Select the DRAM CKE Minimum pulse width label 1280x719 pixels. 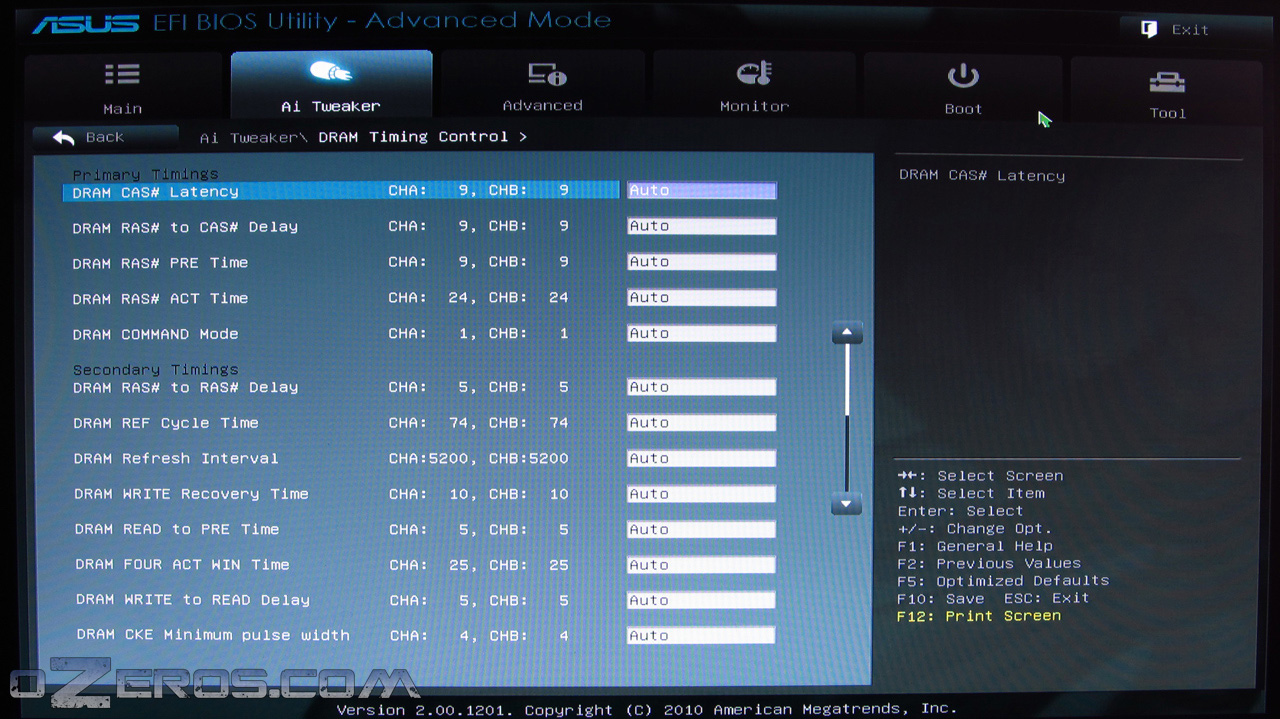pyautogui.click(x=213, y=635)
